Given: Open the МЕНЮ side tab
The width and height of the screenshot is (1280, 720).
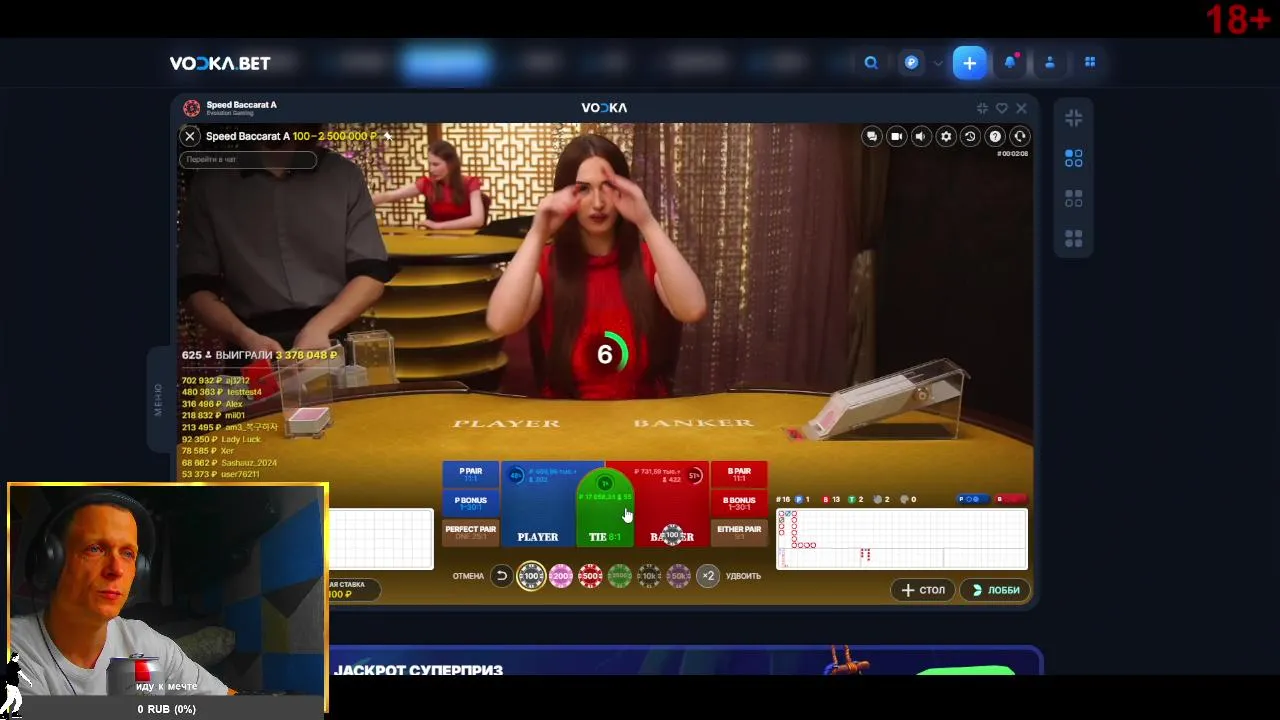Looking at the screenshot, I should click(157, 399).
